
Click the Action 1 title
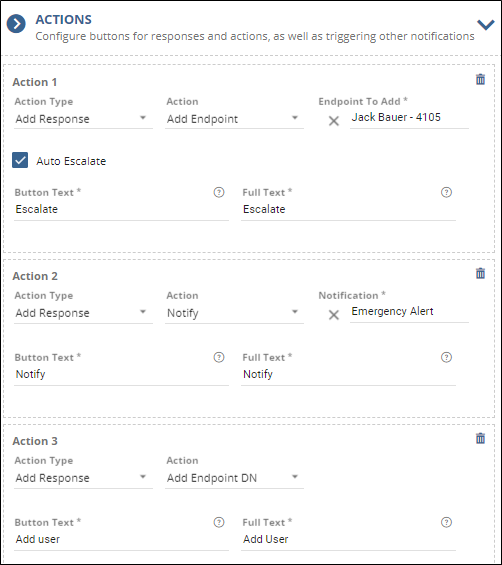35,82
